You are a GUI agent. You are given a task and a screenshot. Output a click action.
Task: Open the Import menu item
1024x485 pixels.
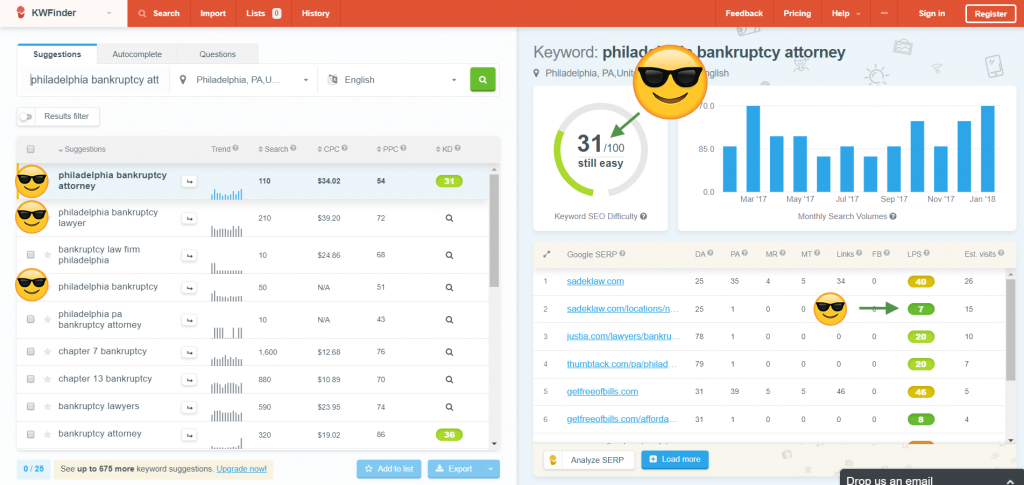click(212, 13)
